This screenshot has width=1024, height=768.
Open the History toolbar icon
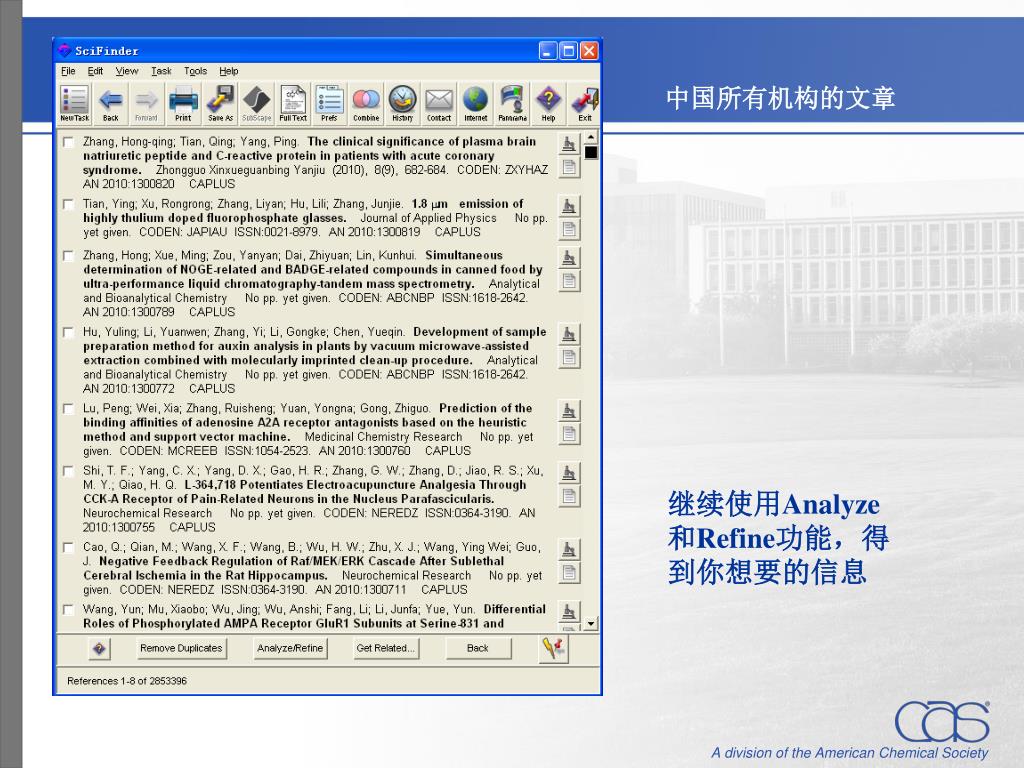(x=402, y=103)
